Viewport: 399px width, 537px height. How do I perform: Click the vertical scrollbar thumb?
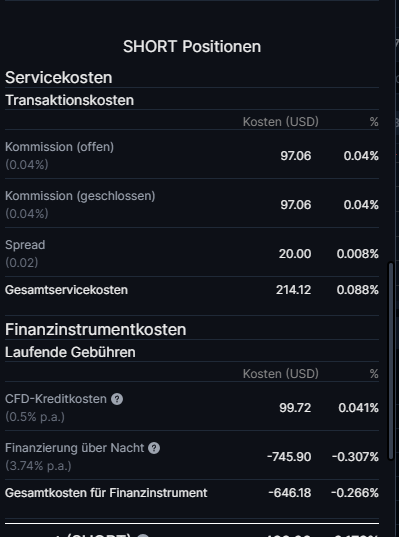[391, 361]
